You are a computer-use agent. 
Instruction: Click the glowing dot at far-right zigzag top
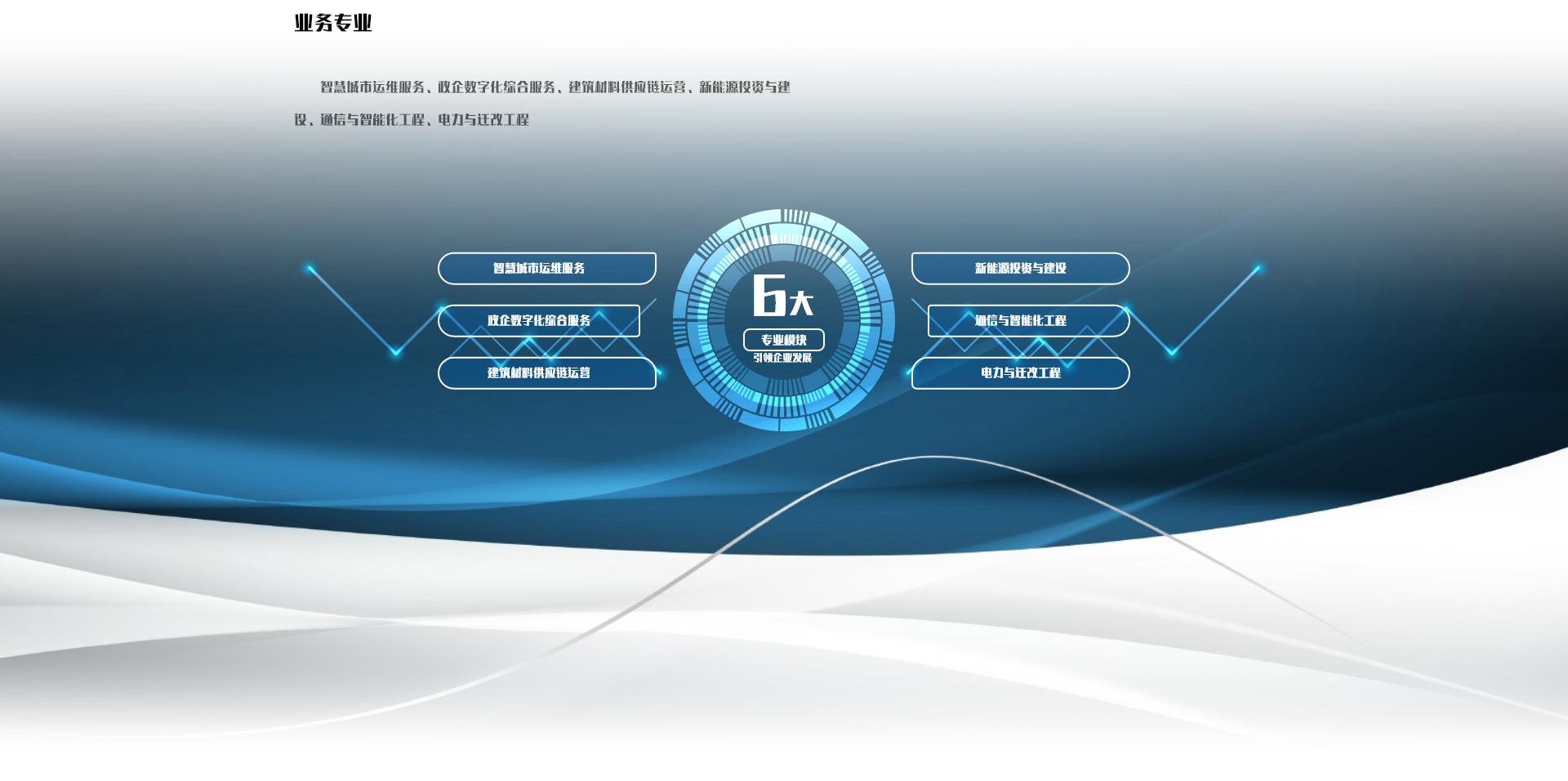pos(1258,268)
